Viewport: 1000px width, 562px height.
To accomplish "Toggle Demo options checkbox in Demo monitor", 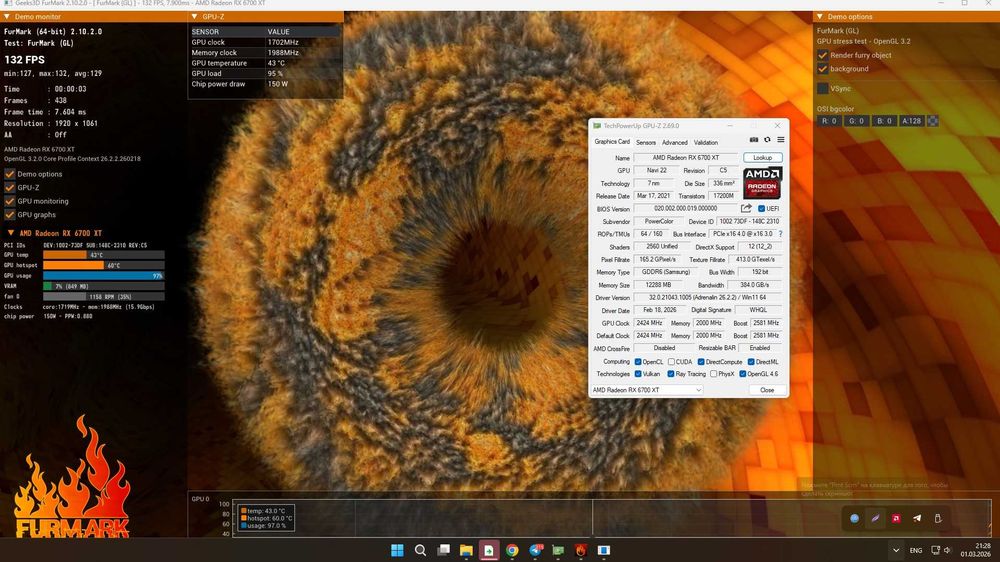I will [10, 174].
